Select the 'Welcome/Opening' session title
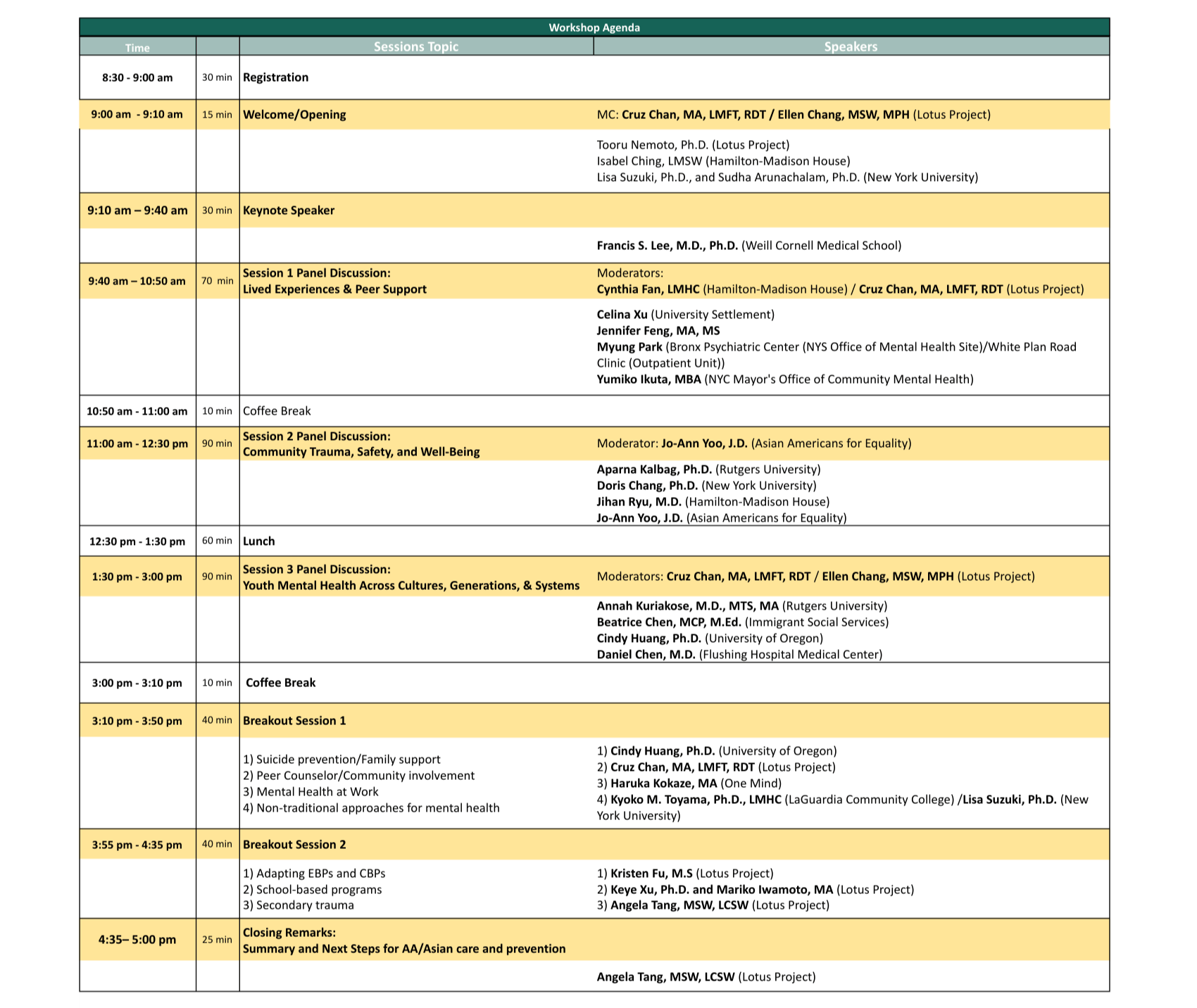Screen dimensions: 1197x1008 [294, 115]
